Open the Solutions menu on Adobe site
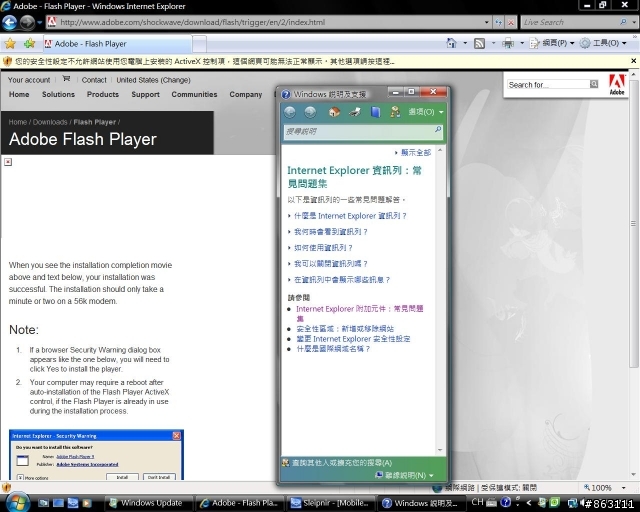This screenshot has width=640, height=512. point(58,94)
